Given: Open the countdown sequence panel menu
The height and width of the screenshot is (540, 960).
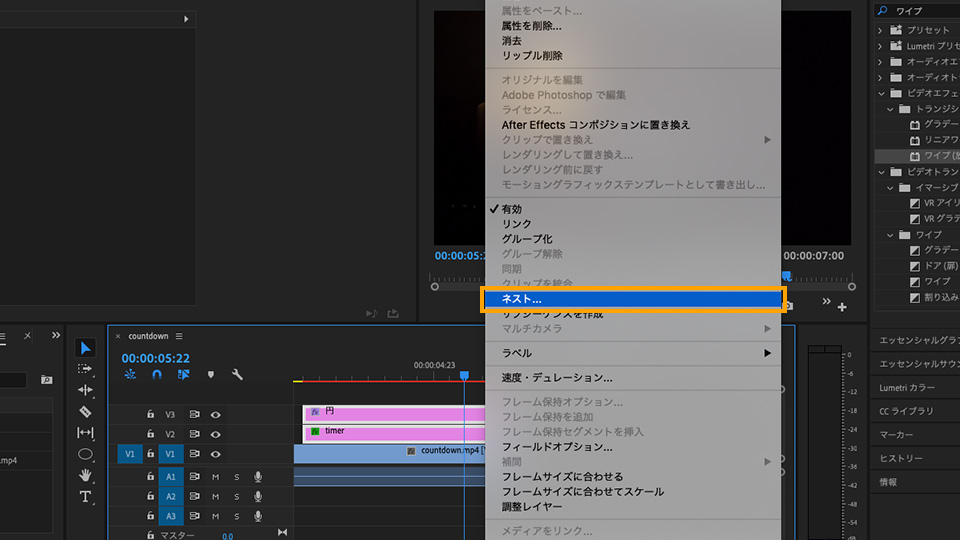Looking at the screenshot, I should pyautogui.click(x=179, y=336).
